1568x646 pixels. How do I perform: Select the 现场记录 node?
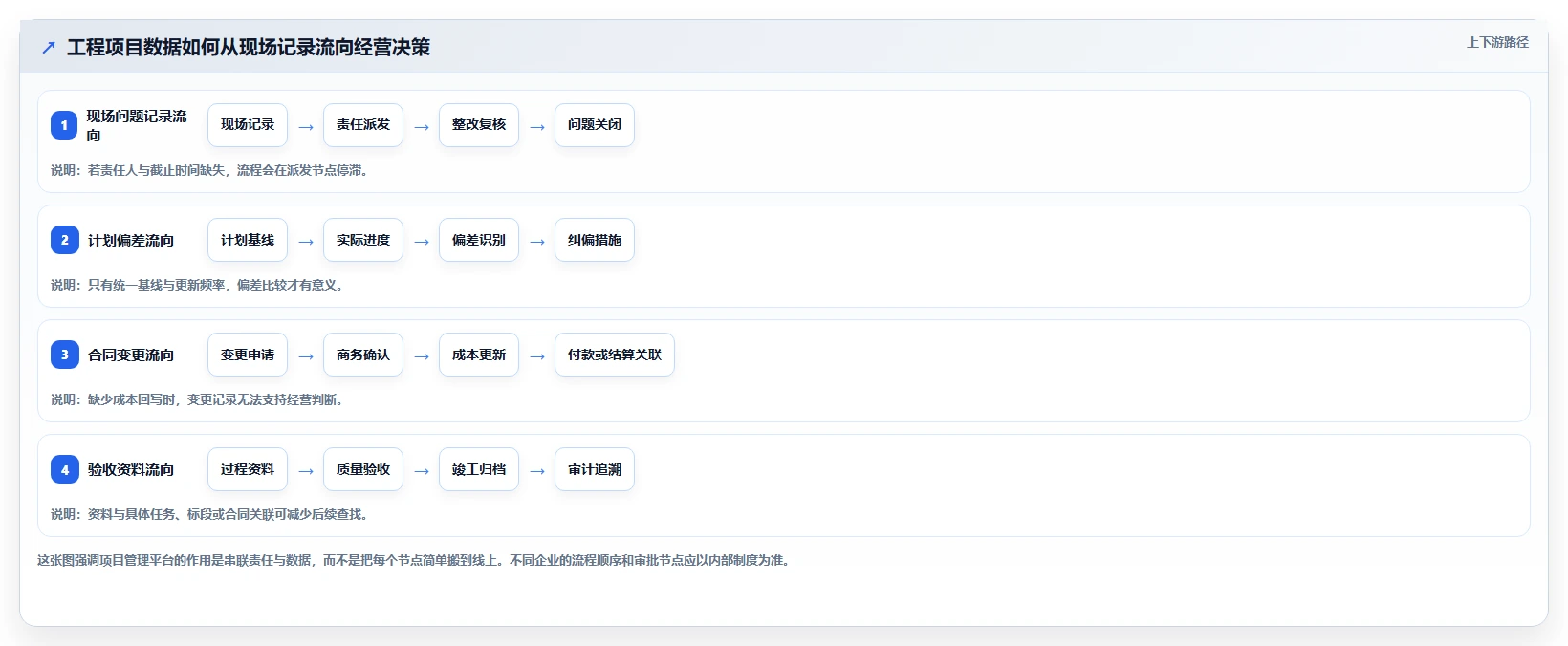(x=248, y=125)
